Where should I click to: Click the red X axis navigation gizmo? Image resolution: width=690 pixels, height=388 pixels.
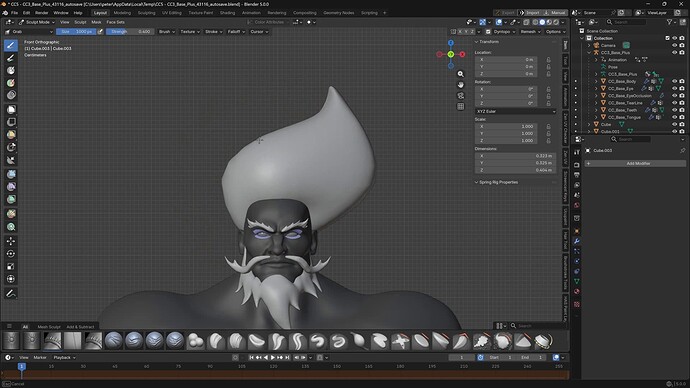click(x=462, y=54)
